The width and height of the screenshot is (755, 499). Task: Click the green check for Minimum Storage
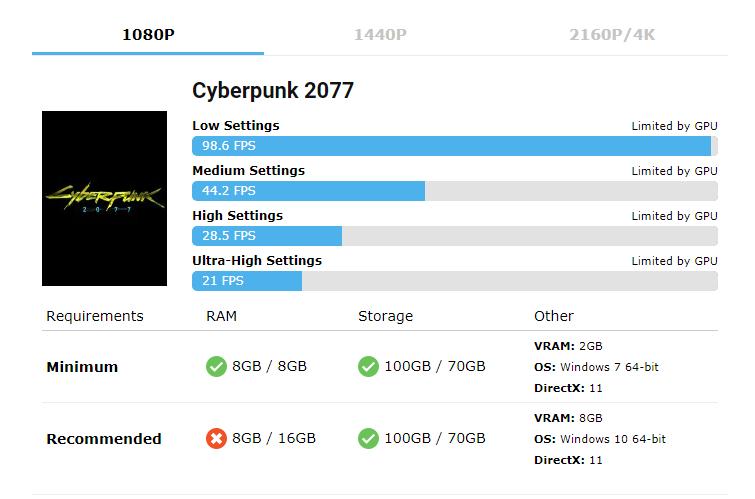click(x=368, y=367)
